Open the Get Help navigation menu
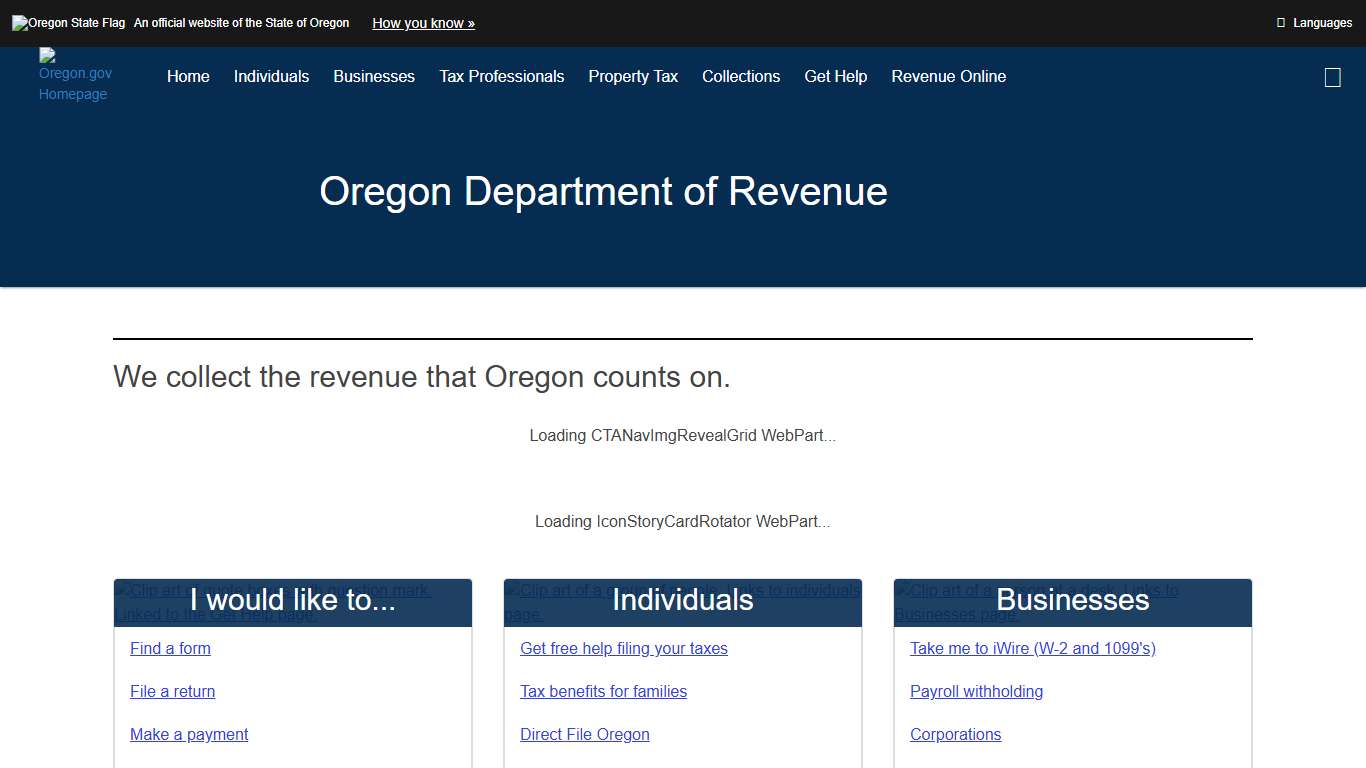Image resolution: width=1366 pixels, height=768 pixels. point(835,76)
